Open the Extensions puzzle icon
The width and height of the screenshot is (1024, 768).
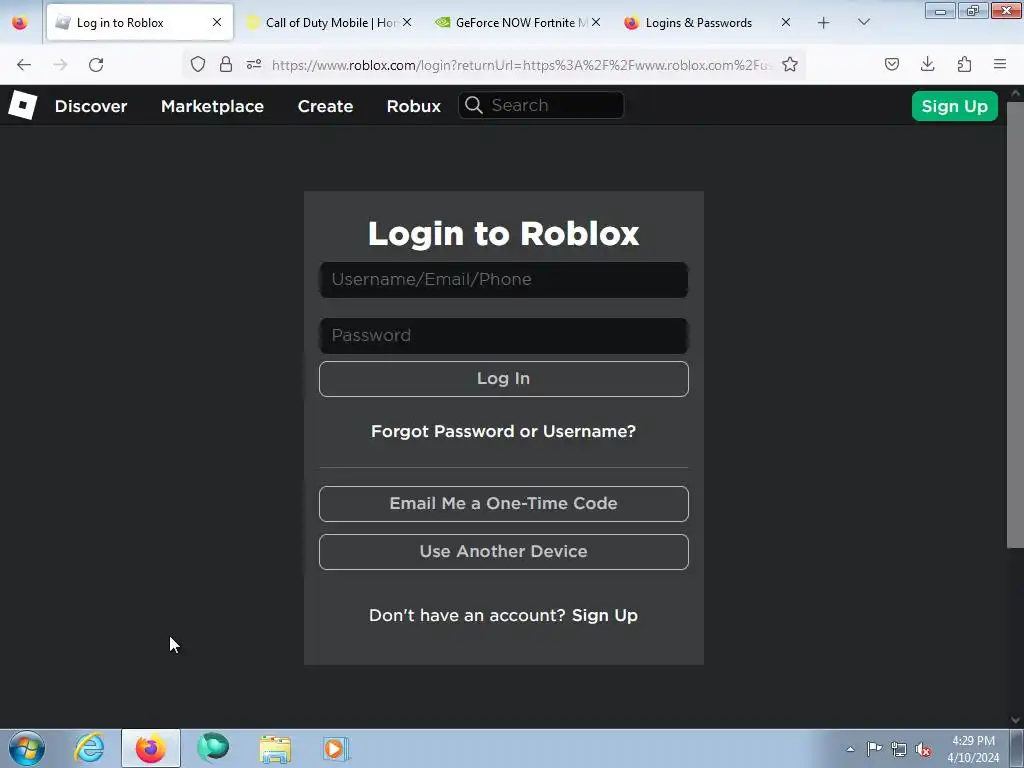click(x=964, y=64)
